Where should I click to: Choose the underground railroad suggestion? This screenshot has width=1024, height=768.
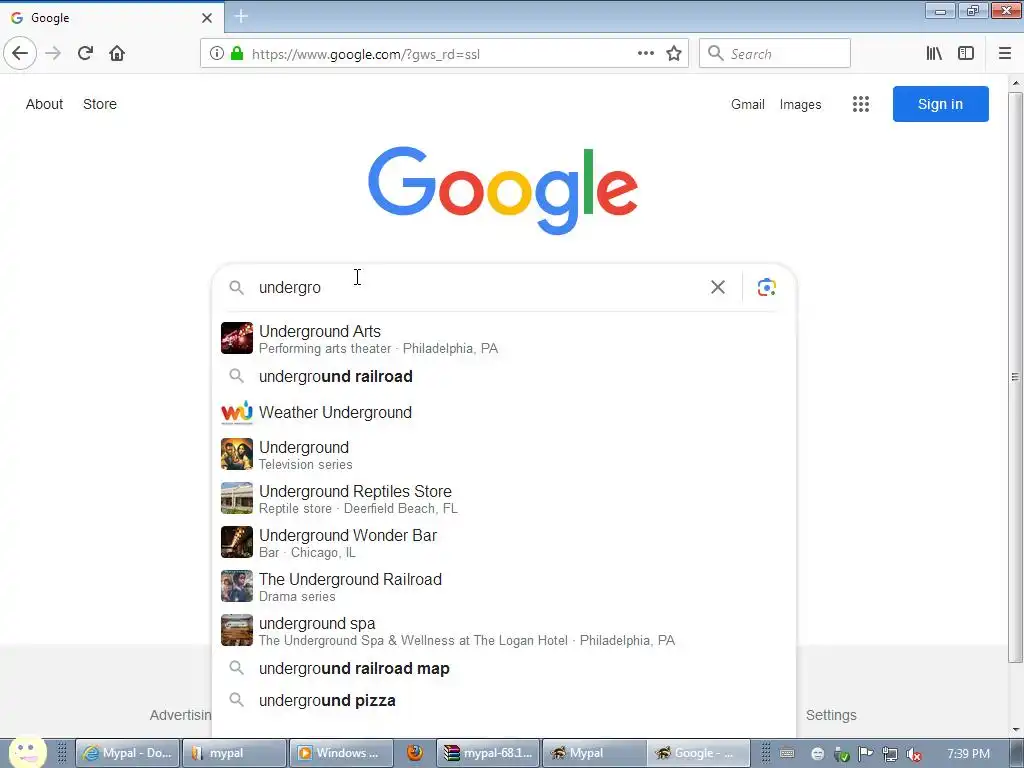click(336, 376)
